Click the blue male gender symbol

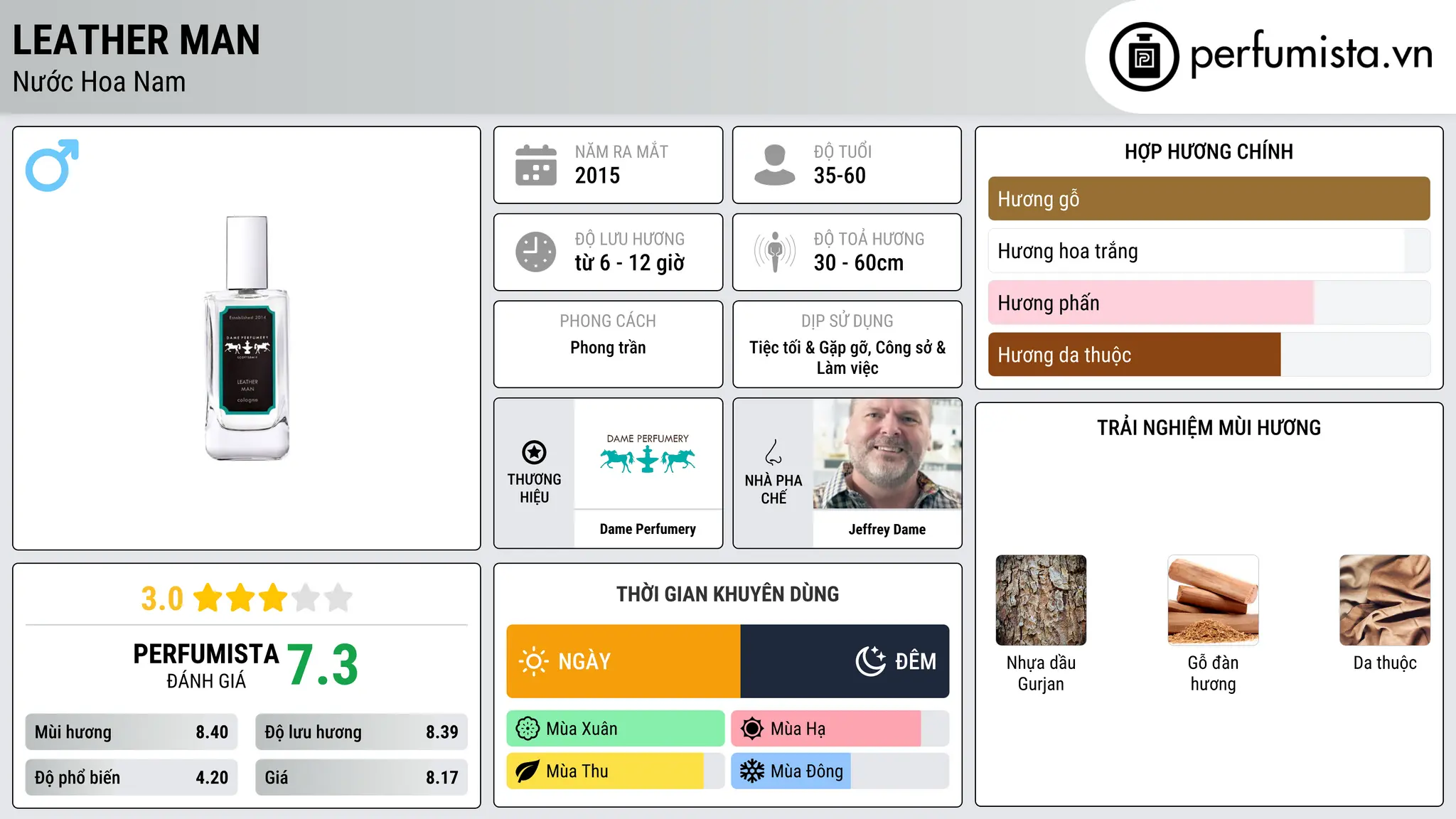pos(52,165)
